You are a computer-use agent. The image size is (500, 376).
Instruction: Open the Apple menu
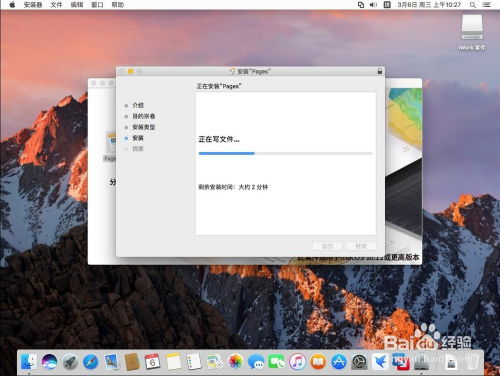(12, 5)
